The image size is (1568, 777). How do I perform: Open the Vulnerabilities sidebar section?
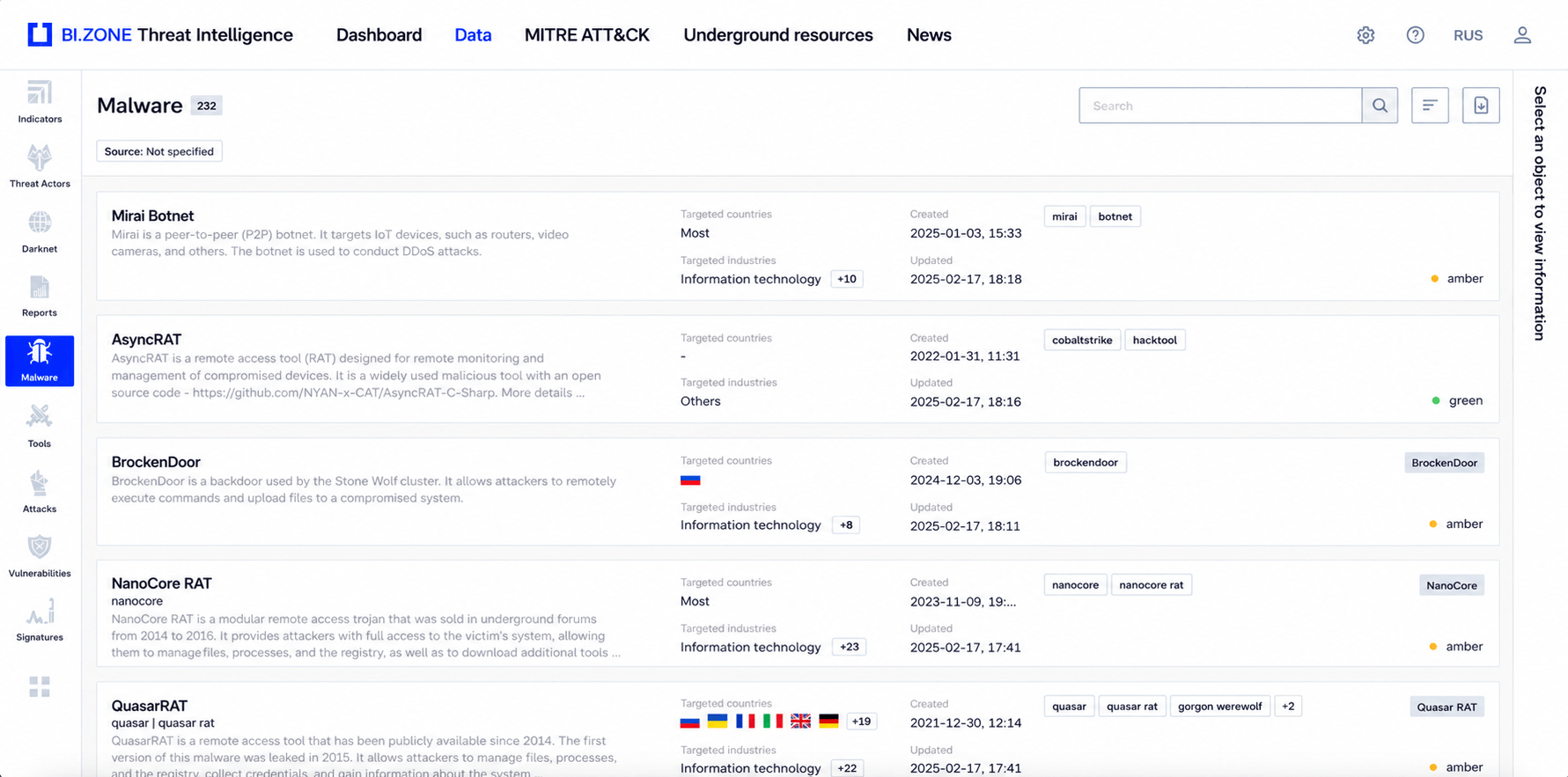40,556
